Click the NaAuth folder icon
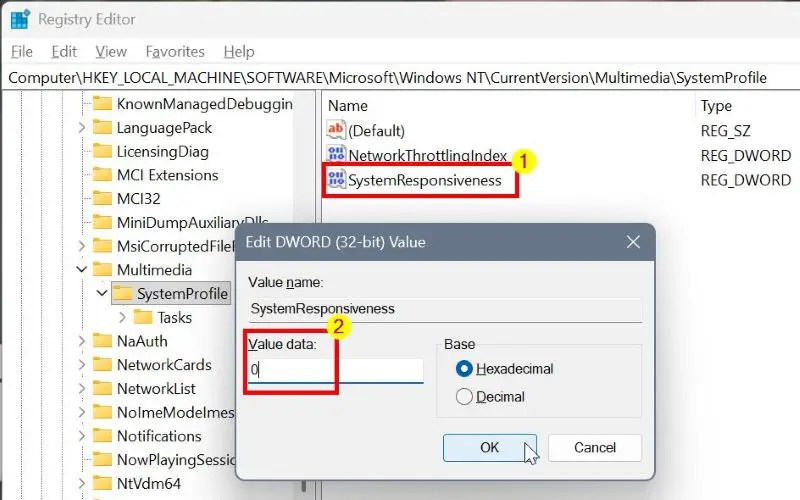 [x=102, y=341]
